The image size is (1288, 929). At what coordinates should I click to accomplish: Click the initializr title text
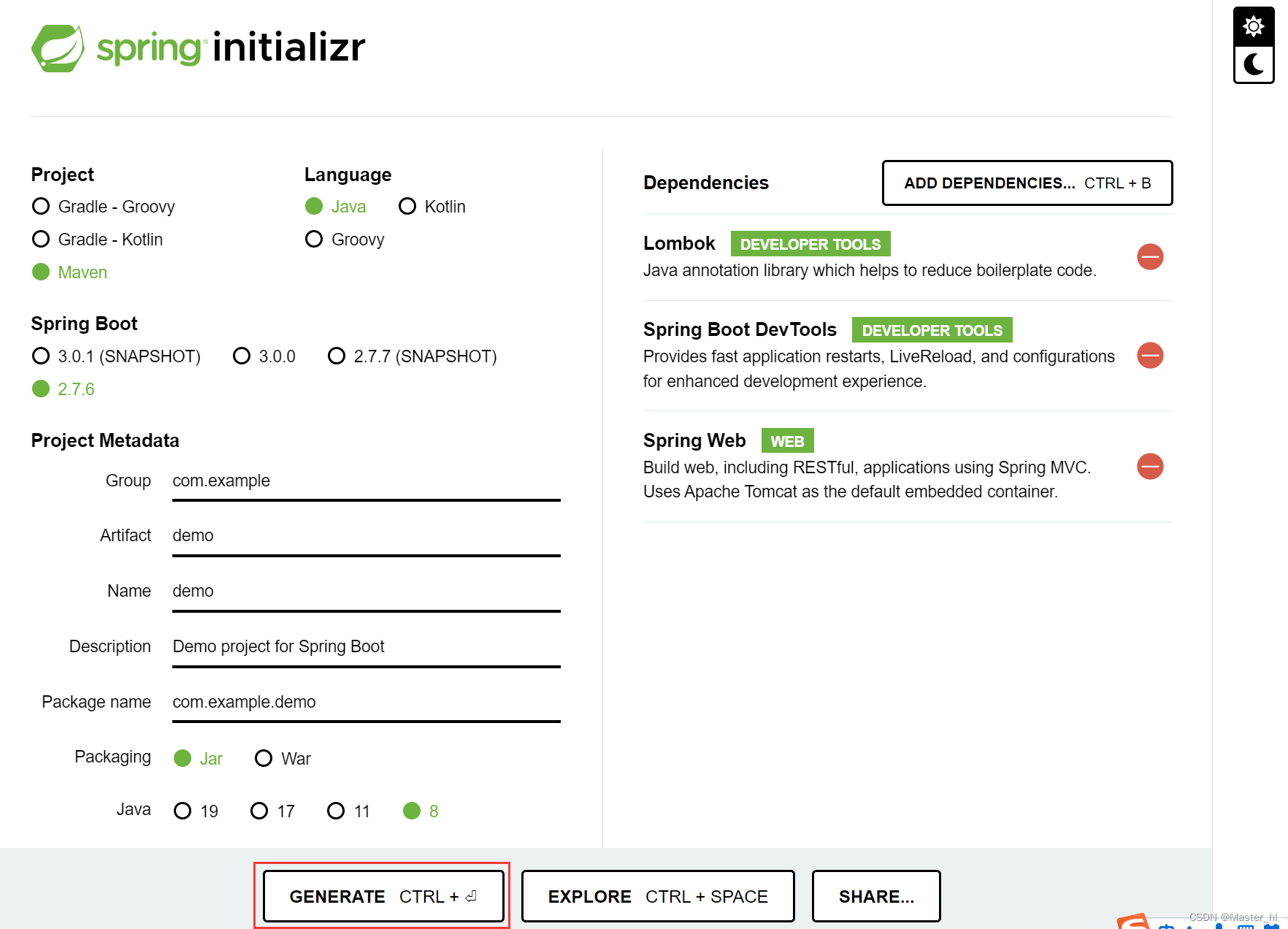288,47
